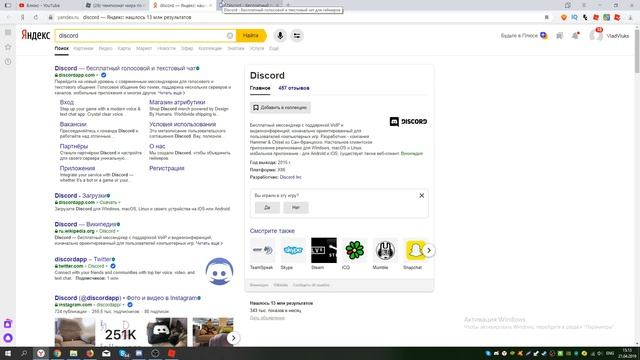Click the Discord Inc developer link
Viewport: 640px width, 360px height.
(x=291, y=177)
